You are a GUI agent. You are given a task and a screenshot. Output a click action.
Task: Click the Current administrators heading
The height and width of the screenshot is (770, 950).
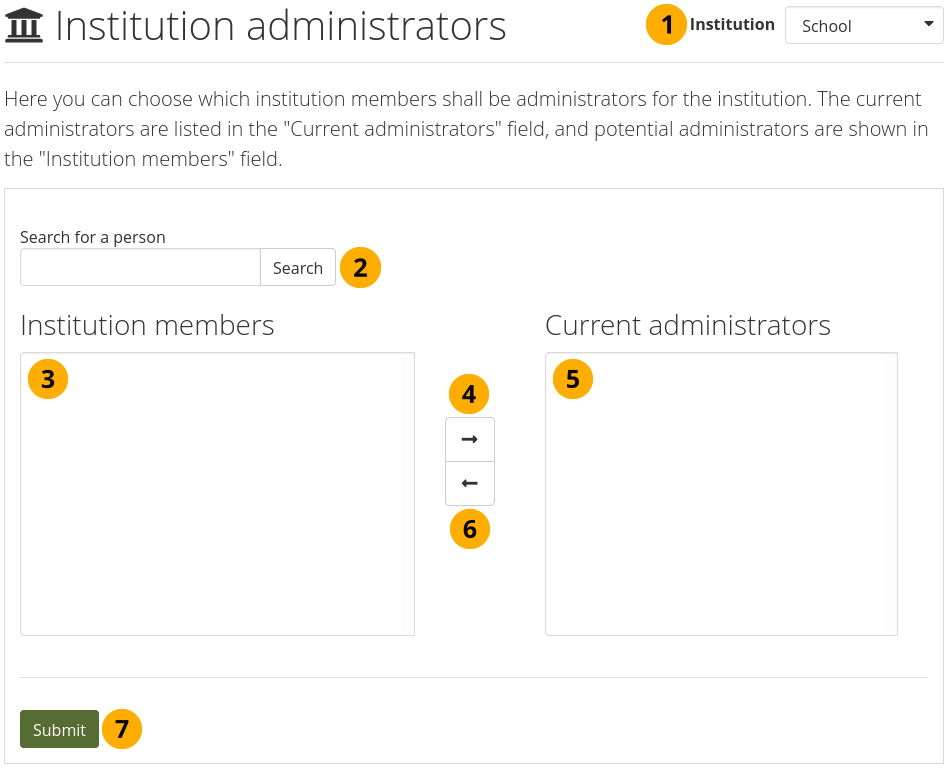(x=688, y=325)
